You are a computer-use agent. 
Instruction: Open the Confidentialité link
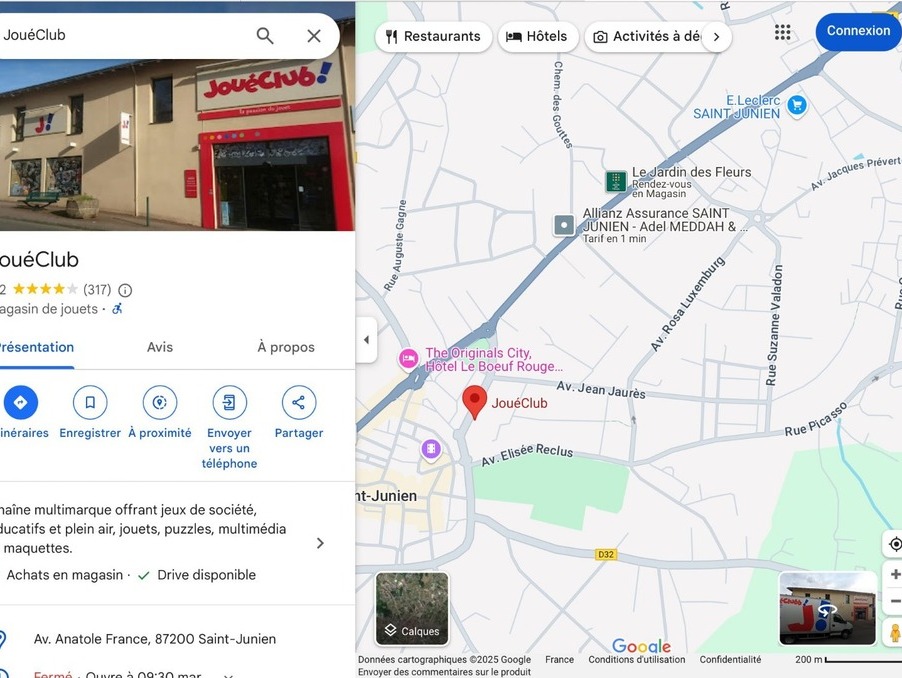[x=730, y=660]
